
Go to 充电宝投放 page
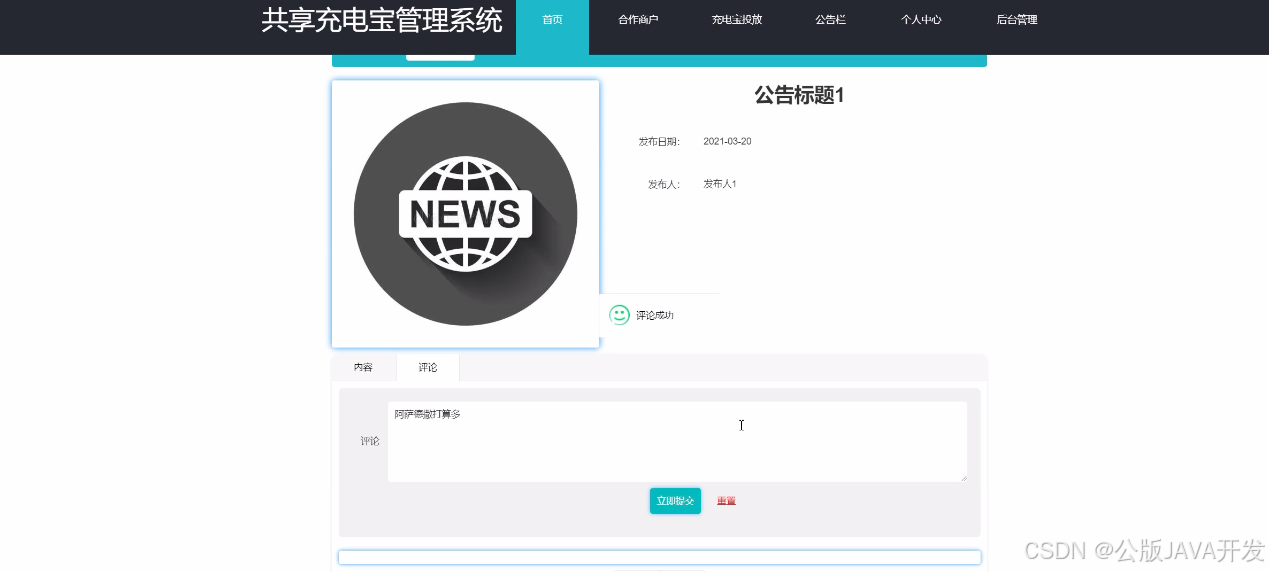click(x=737, y=20)
